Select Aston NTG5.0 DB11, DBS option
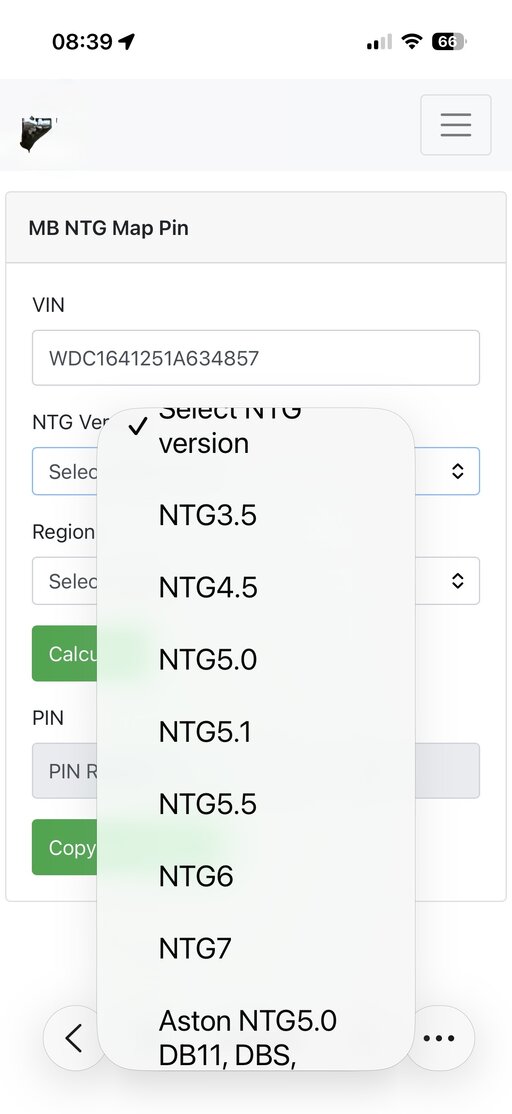 [256, 1037]
